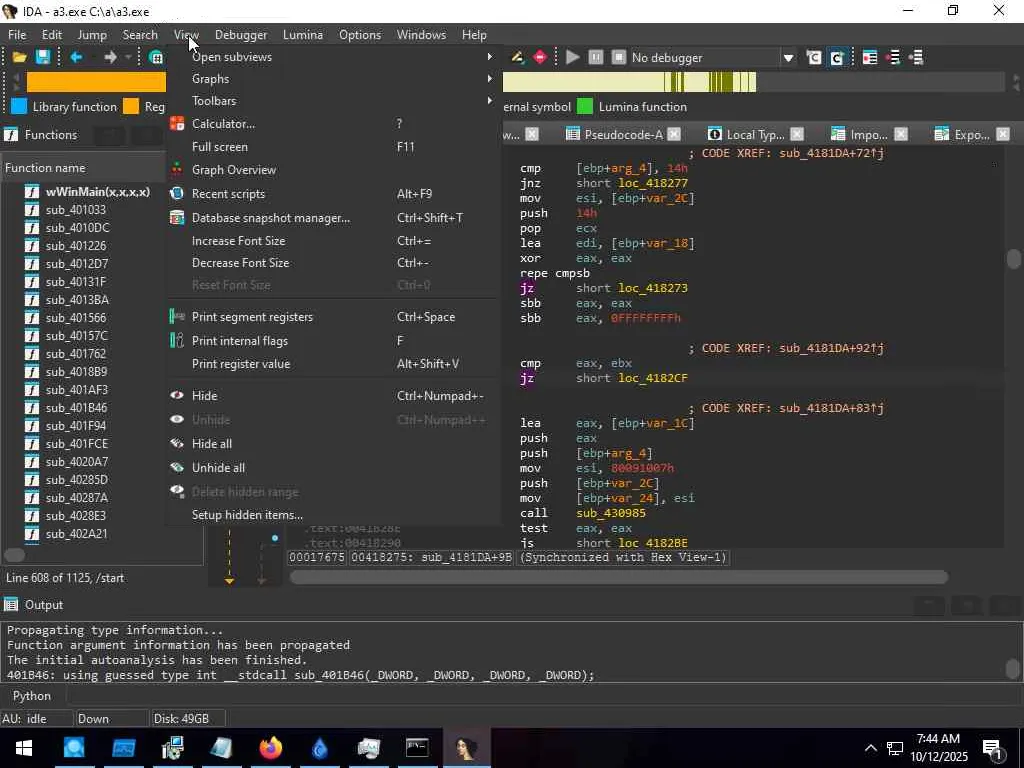Viewport: 1024px width, 768px height.
Task: Click the disassembly horizontal scrollbar
Action: point(618,577)
